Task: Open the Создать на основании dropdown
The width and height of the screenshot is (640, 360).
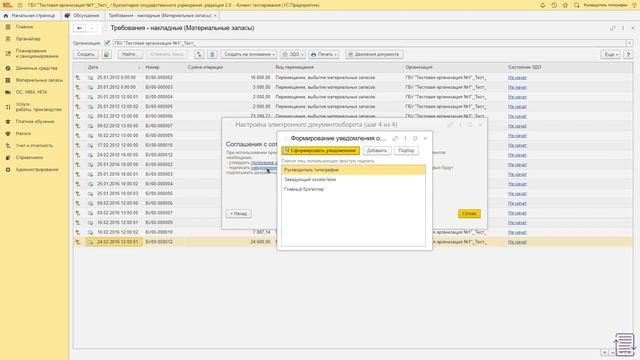Action: point(249,54)
